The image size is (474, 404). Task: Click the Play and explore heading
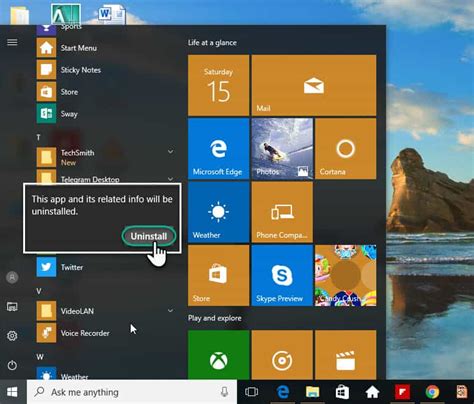215,318
